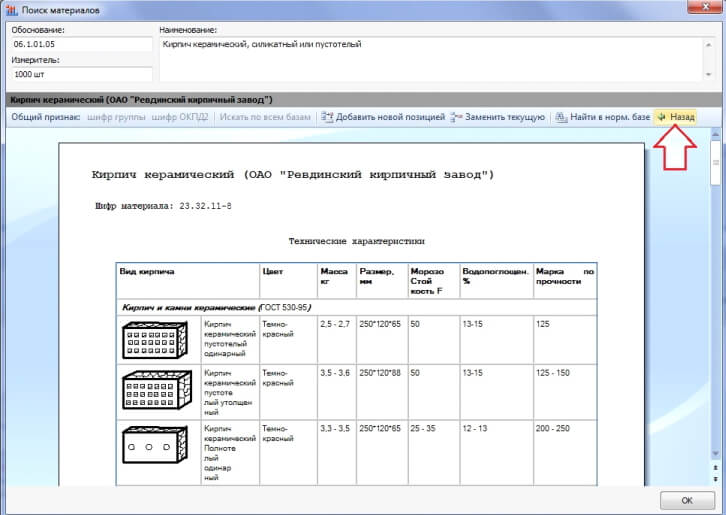
Task: Click document scrollbar down arrow
Action: (715, 453)
